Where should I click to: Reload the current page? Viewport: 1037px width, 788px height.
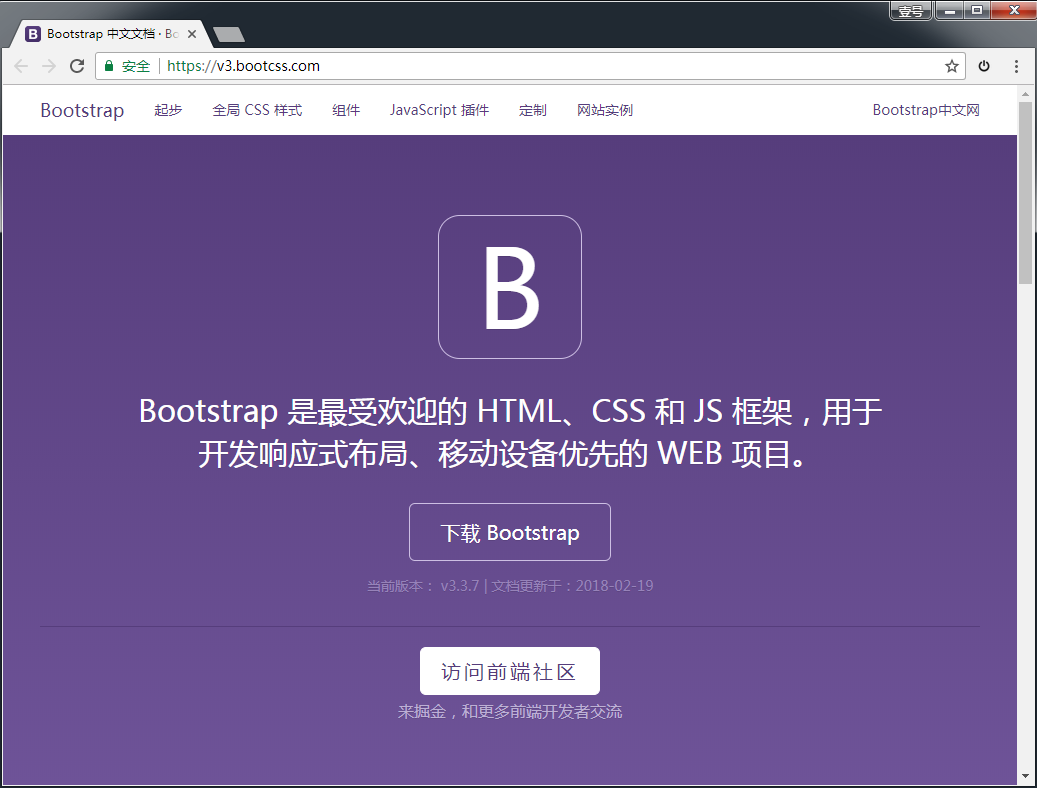[x=77, y=65]
